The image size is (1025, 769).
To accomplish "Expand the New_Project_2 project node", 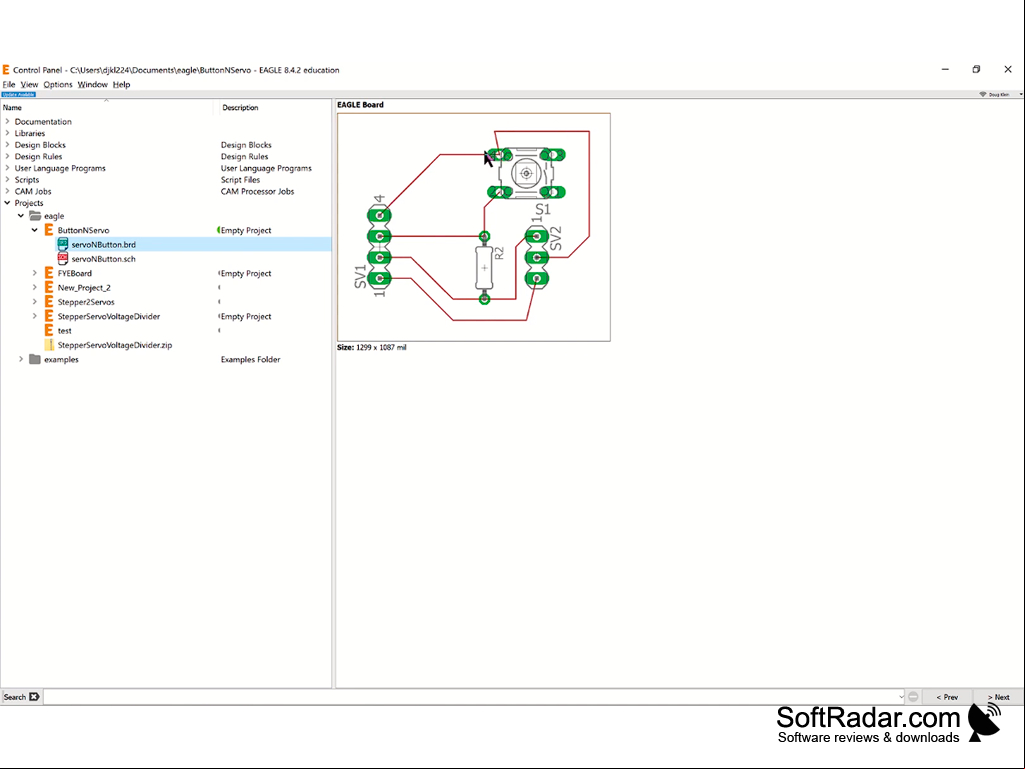I will pyautogui.click(x=35, y=288).
